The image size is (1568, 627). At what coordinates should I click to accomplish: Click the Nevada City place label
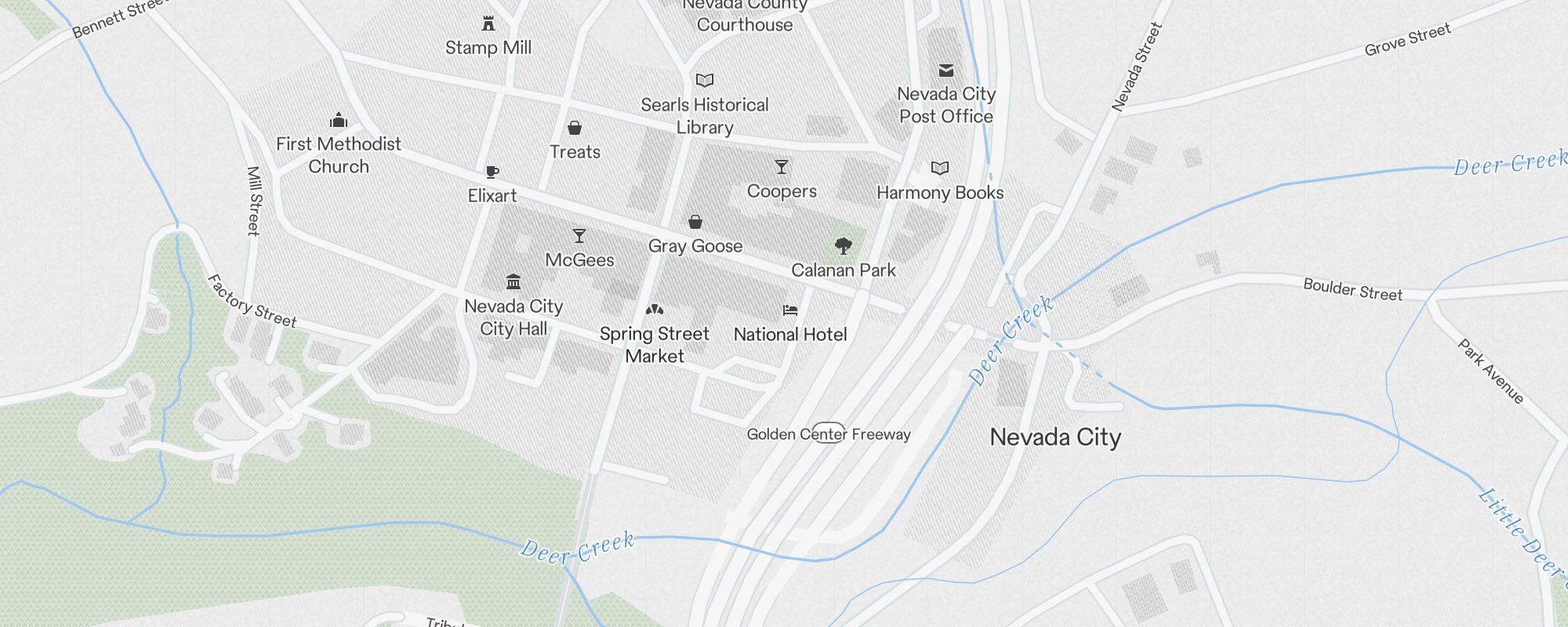tap(1055, 437)
